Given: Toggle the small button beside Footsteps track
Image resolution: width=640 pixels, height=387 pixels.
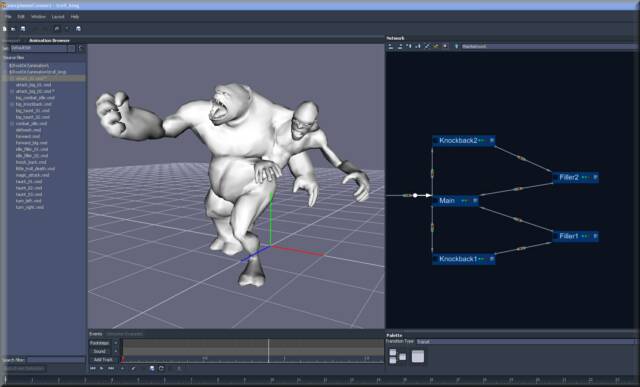Looking at the screenshot, I should click(x=116, y=343).
